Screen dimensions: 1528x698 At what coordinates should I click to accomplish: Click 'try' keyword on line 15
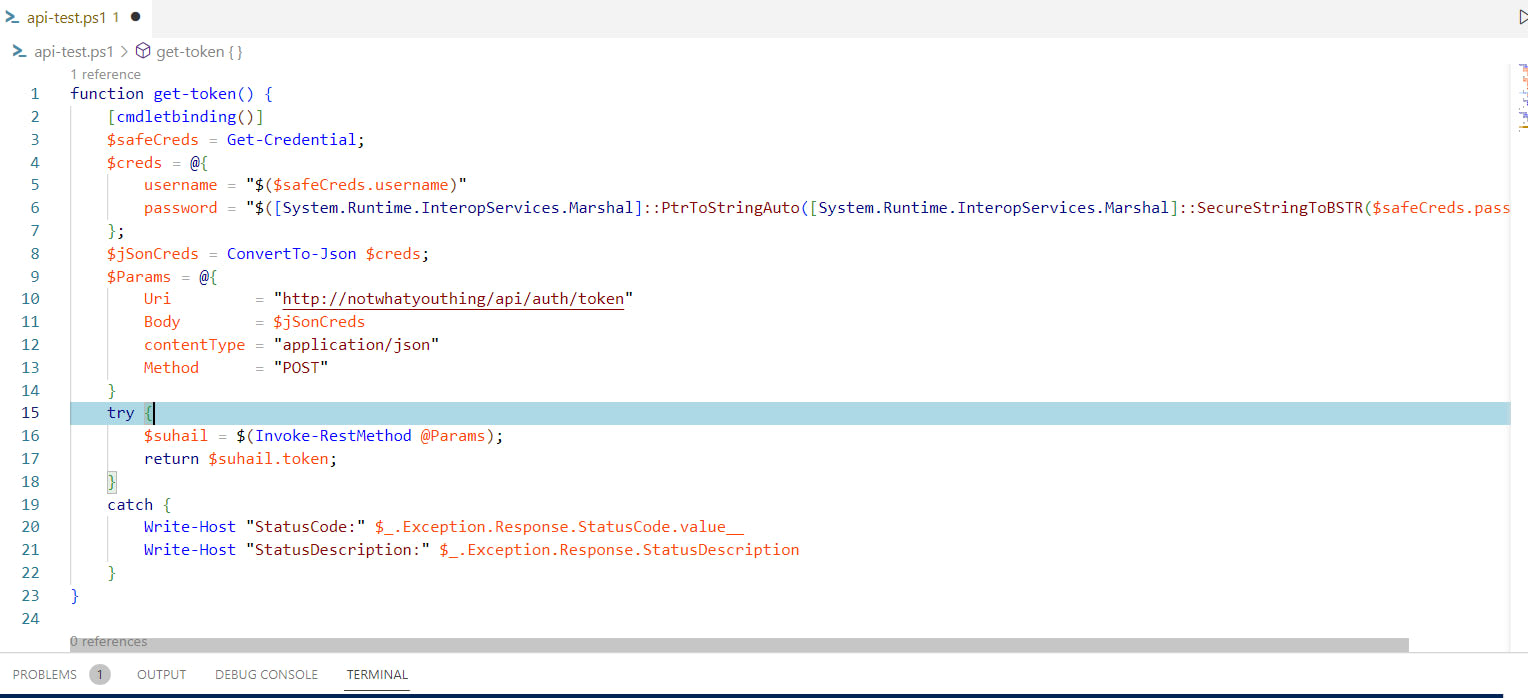point(120,413)
